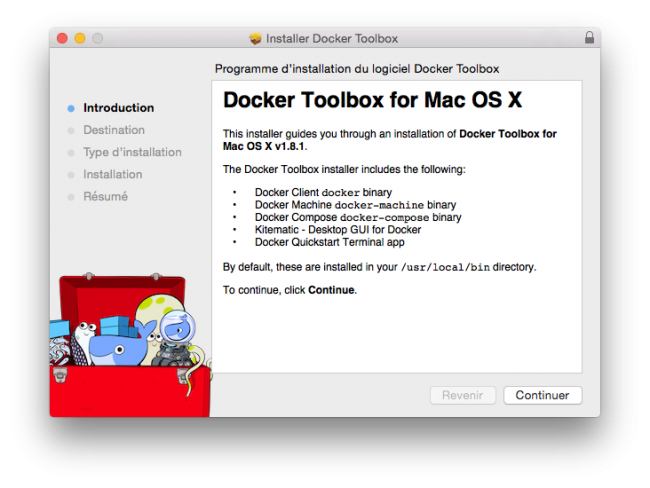Select the Destination step in the sidebar
The image size is (650, 488).
(x=114, y=130)
